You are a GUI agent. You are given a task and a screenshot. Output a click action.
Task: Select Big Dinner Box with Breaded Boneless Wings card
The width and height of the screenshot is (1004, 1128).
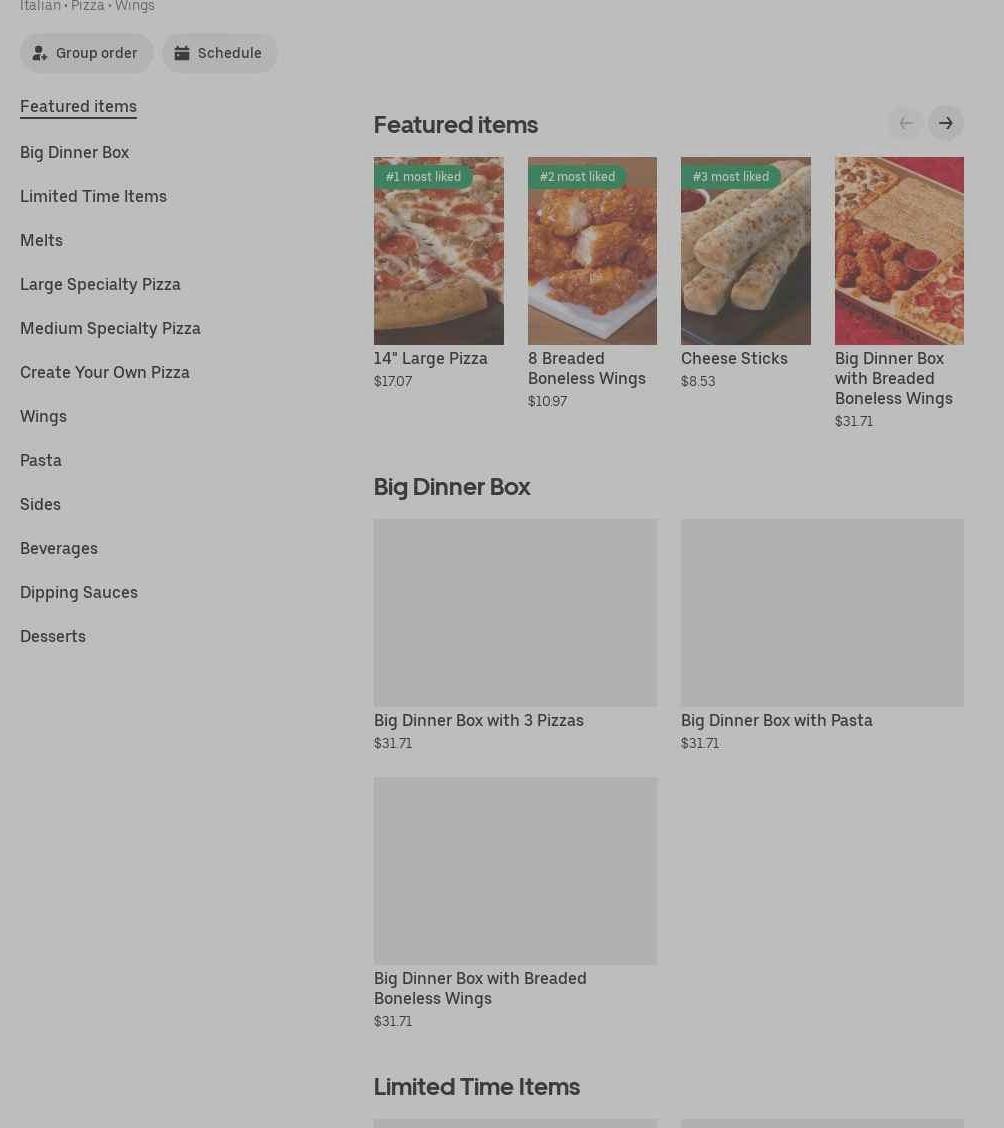[515, 903]
